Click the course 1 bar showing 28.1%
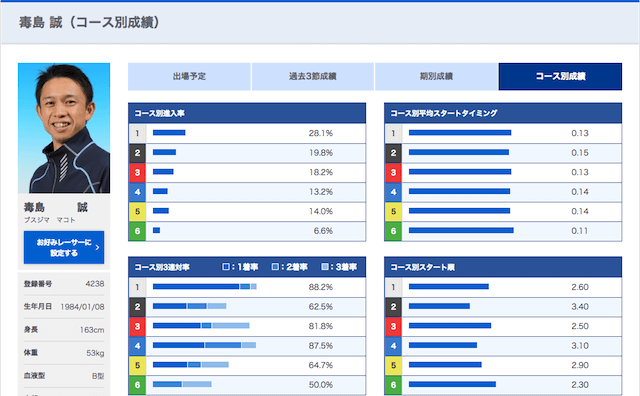 [x=169, y=133]
